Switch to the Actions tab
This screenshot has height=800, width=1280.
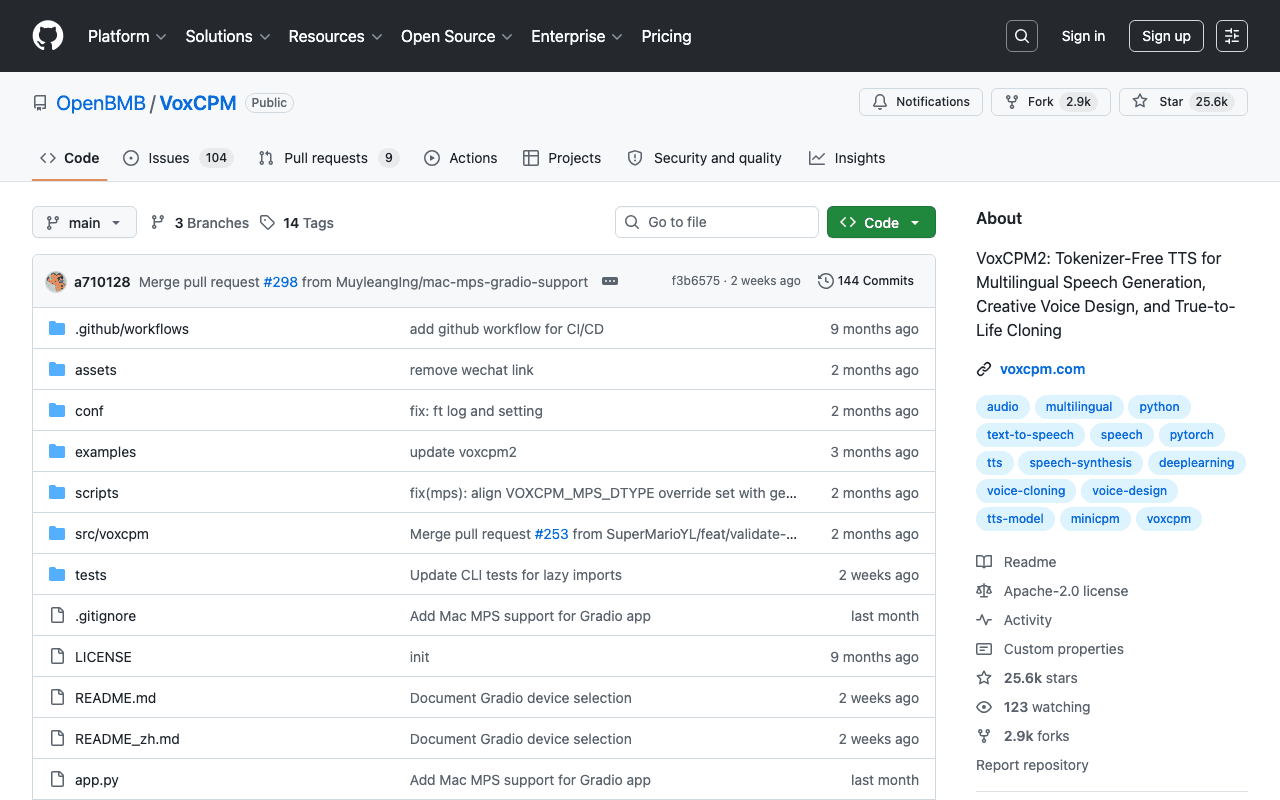pos(461,158)
